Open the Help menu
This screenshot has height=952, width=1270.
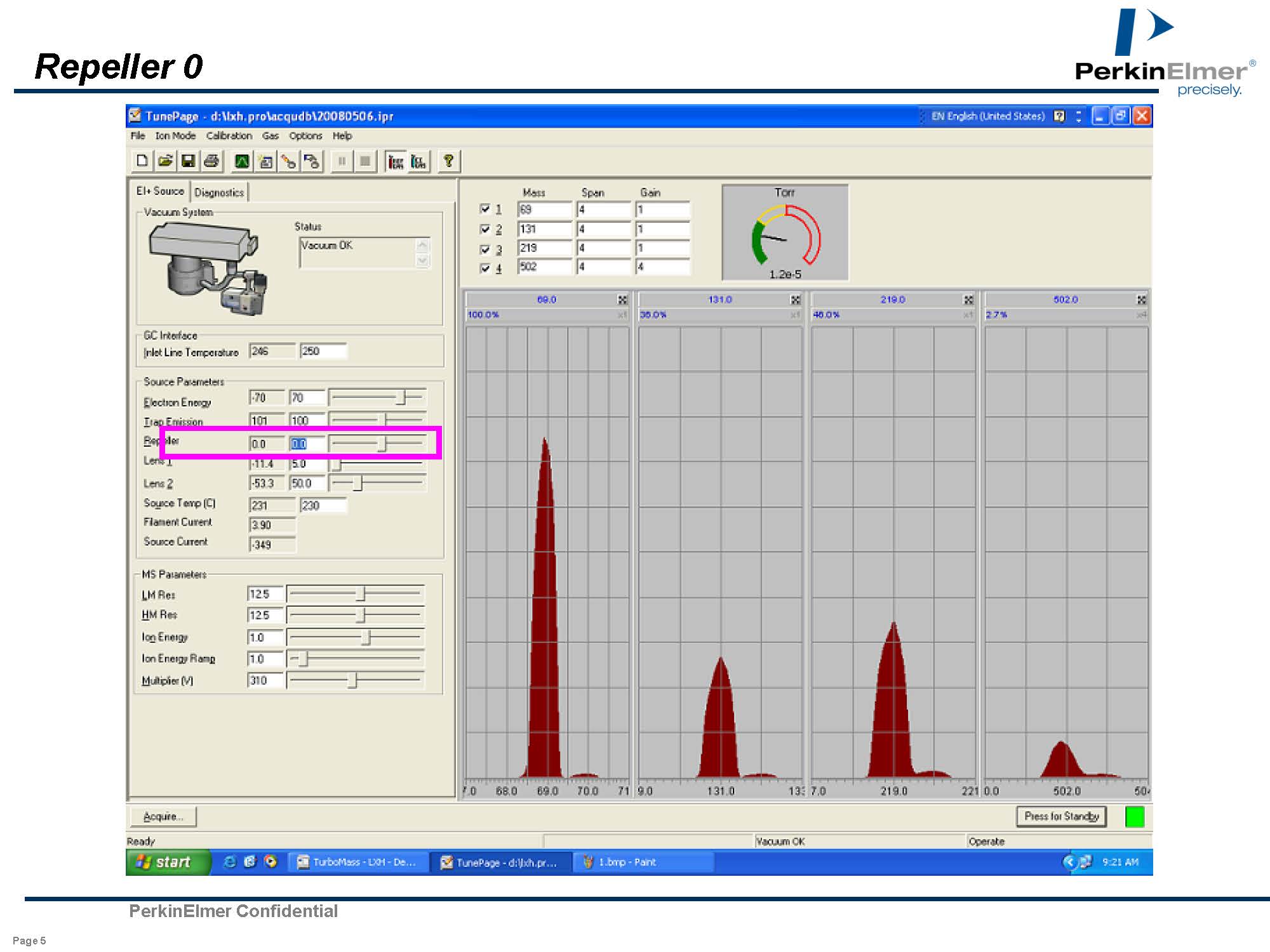342,136
